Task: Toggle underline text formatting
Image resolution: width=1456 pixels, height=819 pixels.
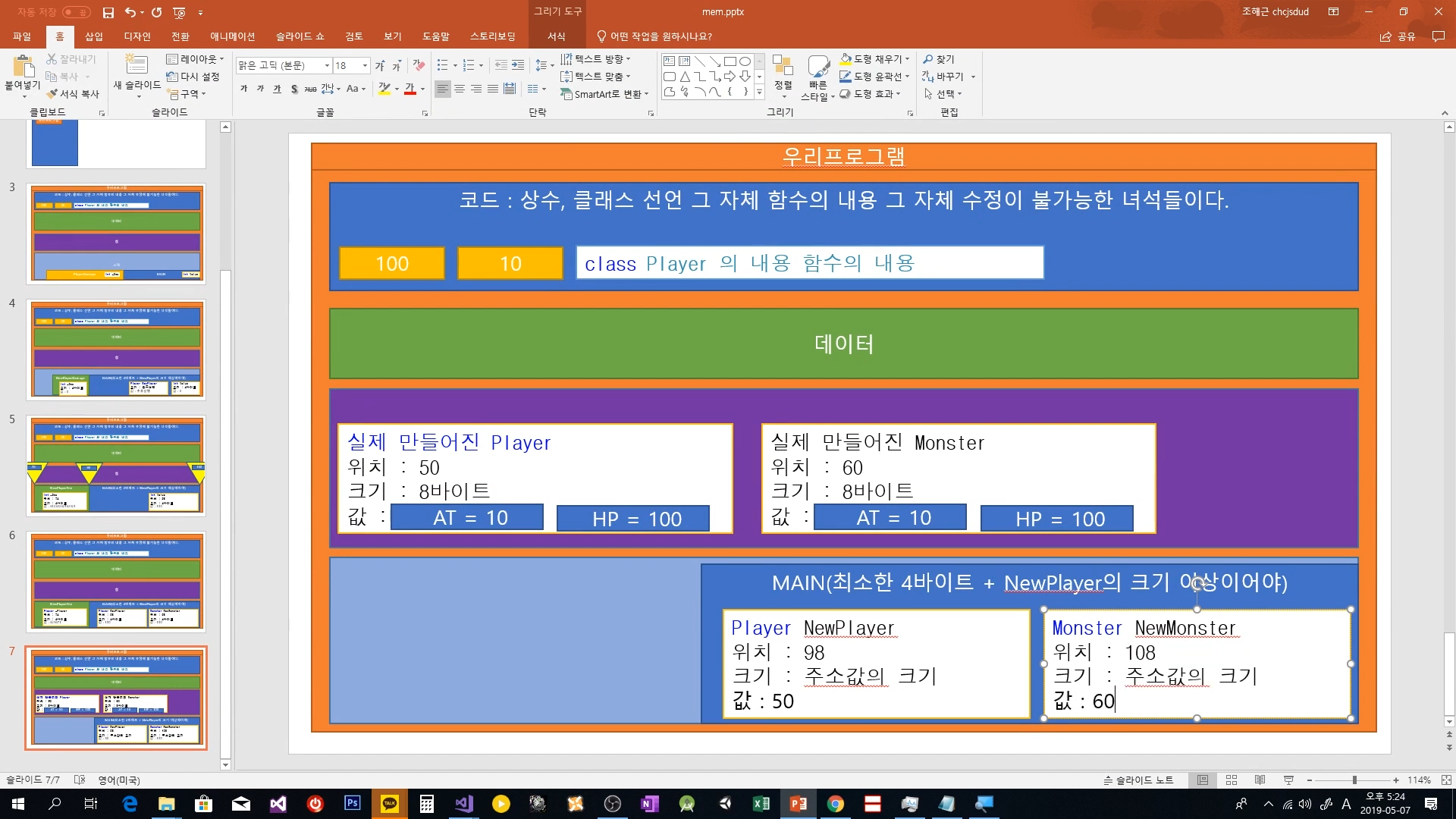Action: pos(277,89)
